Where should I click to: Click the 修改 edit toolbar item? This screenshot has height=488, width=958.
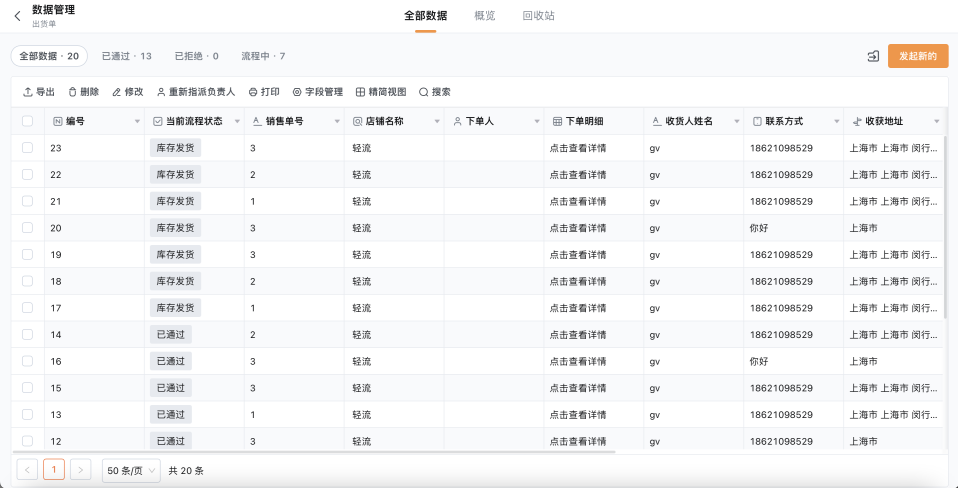(x=128, y=92)
